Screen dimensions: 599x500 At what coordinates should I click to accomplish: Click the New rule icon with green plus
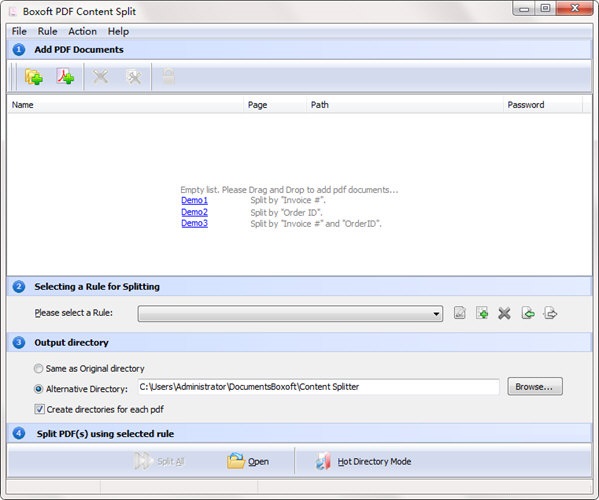(482, 313)
